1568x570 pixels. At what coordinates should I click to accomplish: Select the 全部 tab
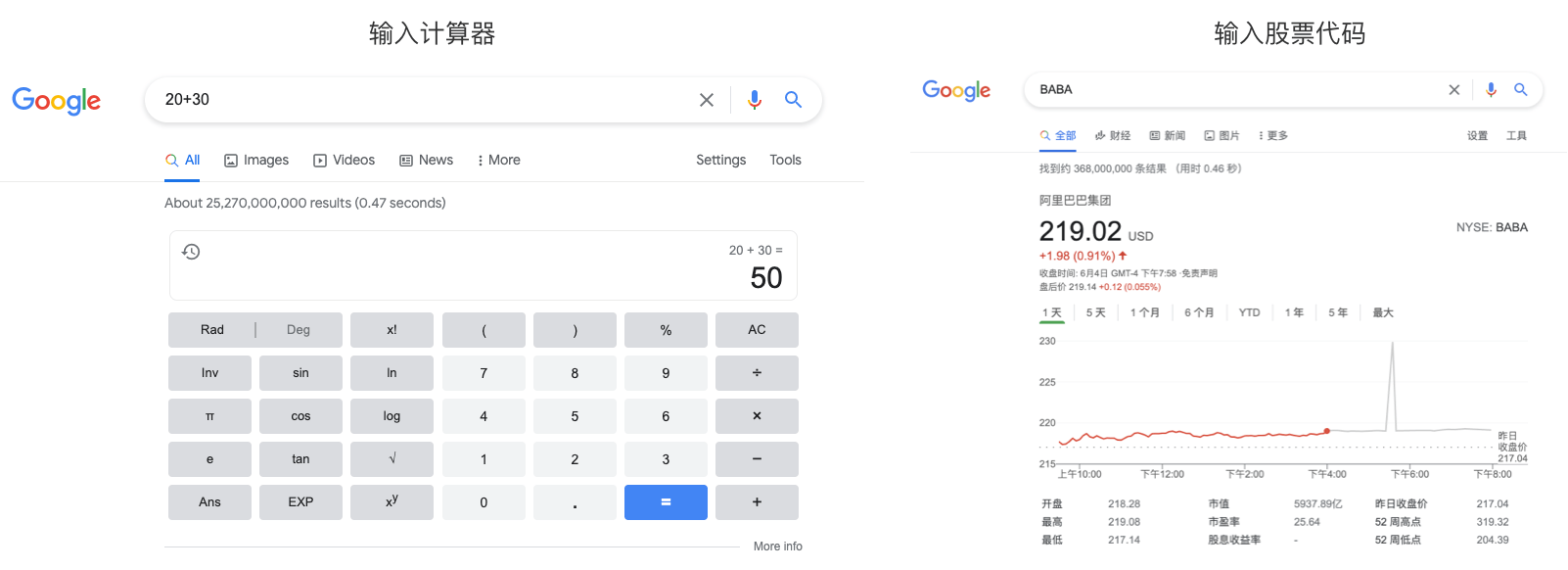pyautogui.click(x=1058, y=136)
